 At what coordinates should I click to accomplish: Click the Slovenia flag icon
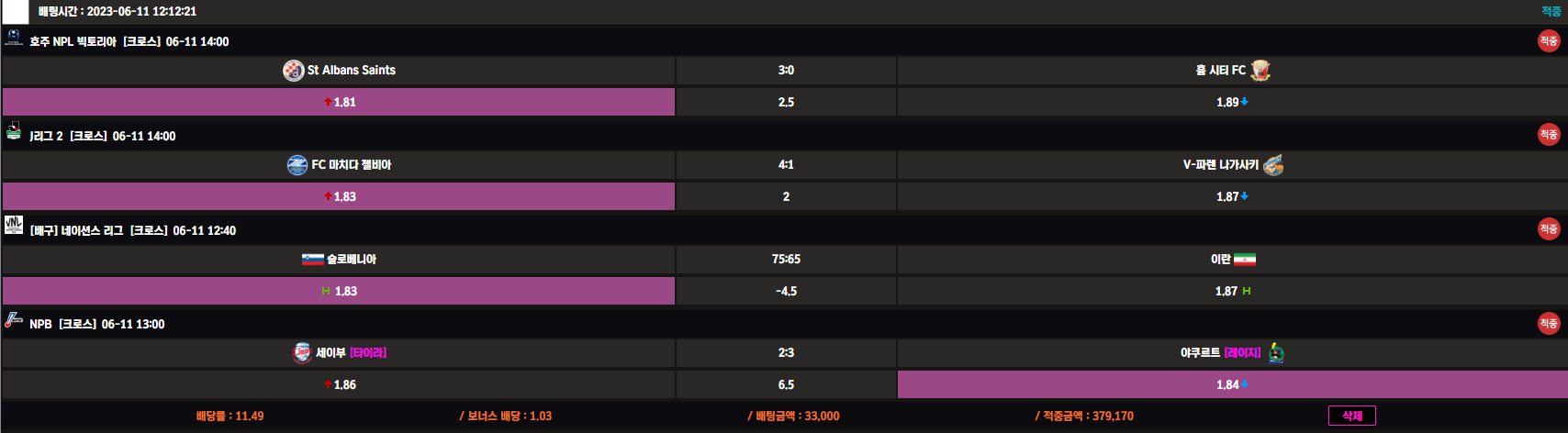click(313, 260)
